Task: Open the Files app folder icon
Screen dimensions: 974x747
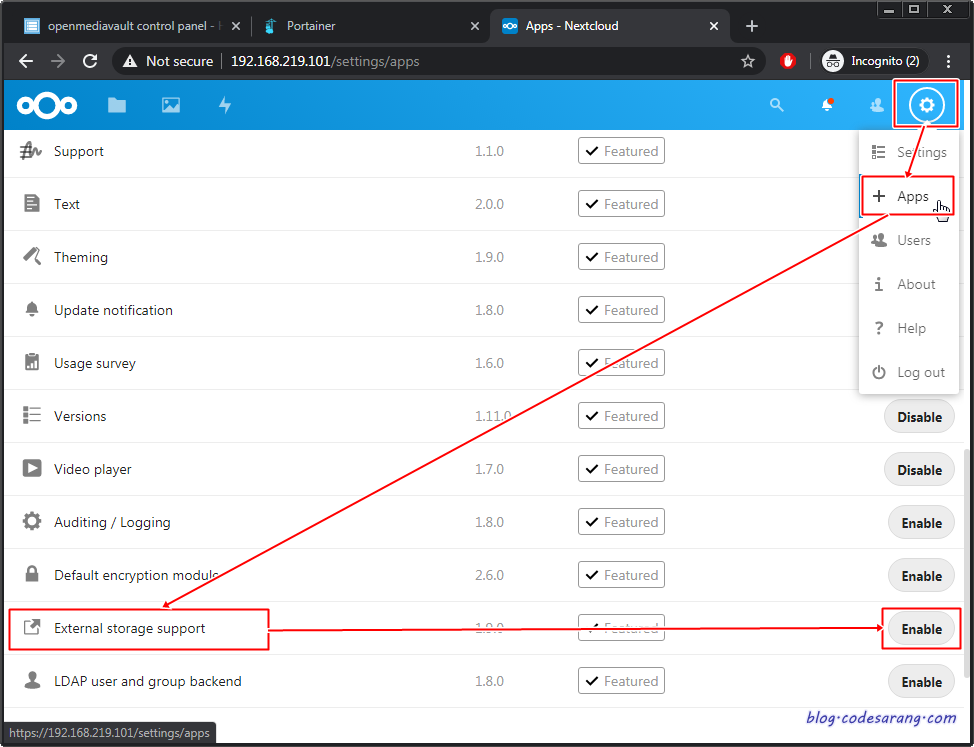Action: point(117,106)
